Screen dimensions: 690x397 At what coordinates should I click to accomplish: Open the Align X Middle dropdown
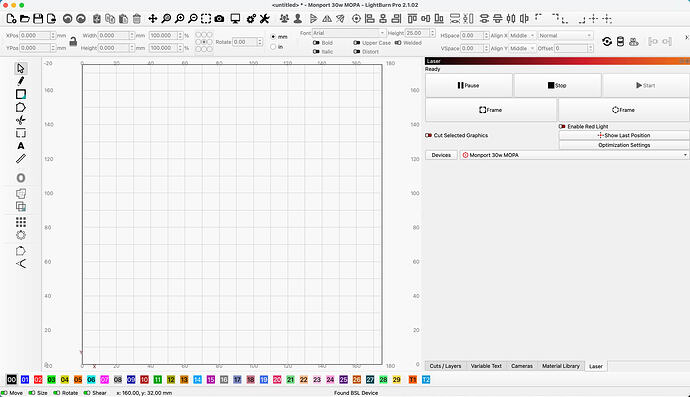(x=522, y=35)
